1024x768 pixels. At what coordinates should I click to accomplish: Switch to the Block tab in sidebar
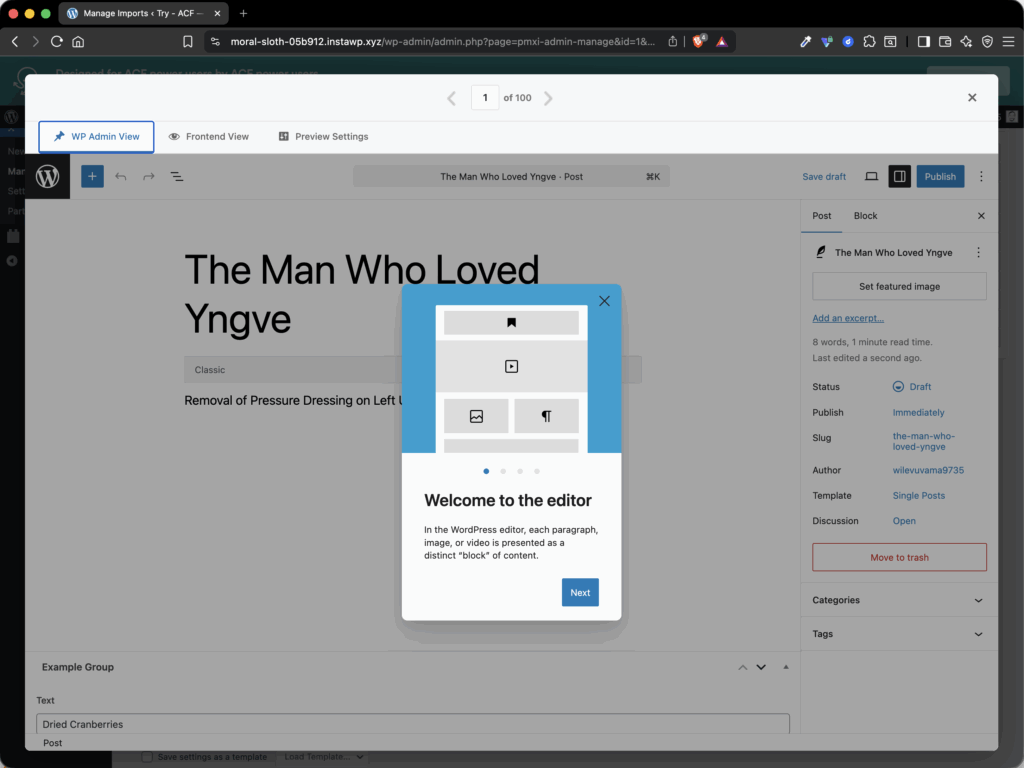coord(865,216)
